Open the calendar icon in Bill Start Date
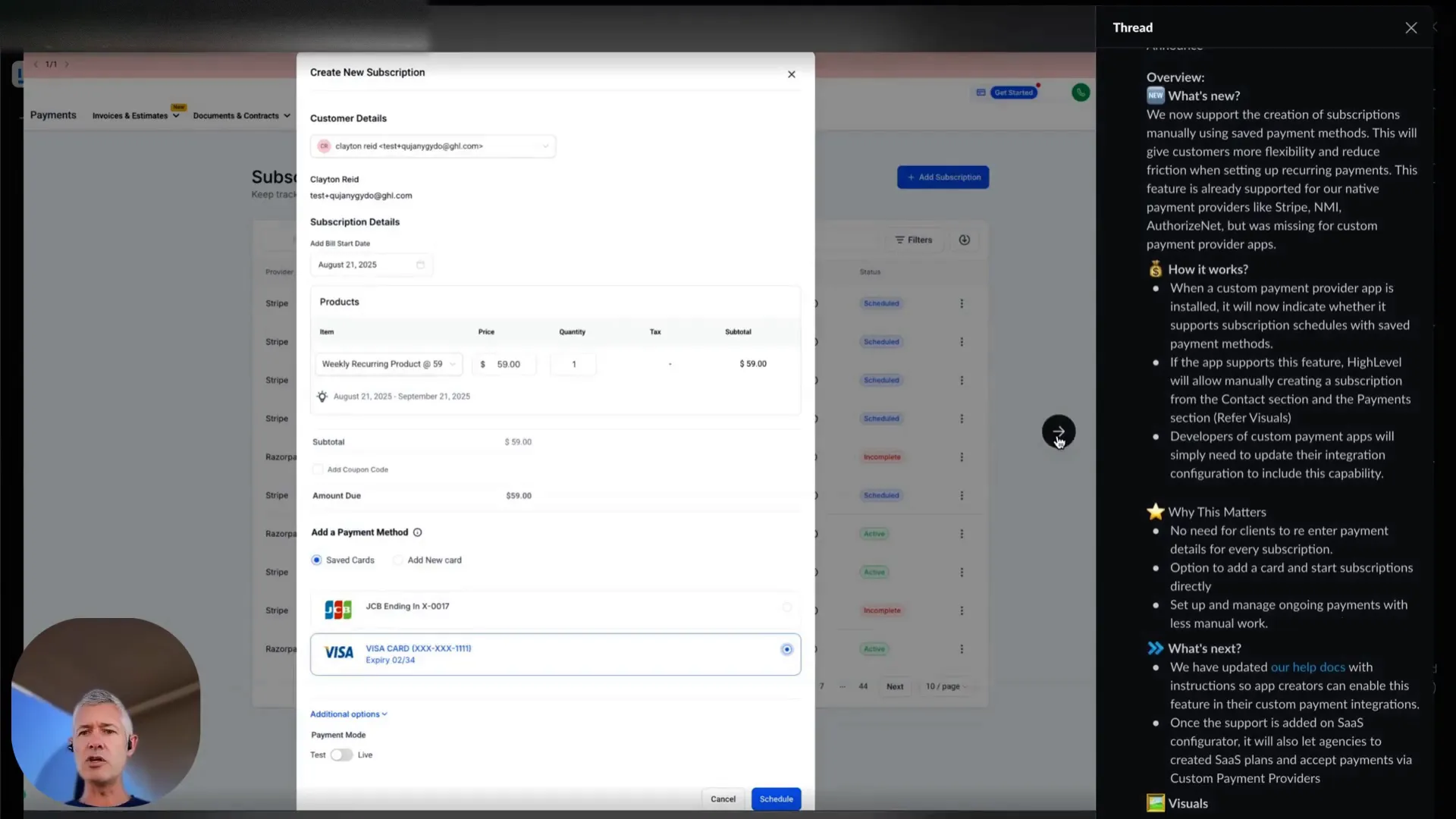Viewport: 1456px width, 819px height. pyautogui.click(x=420, y=265)
